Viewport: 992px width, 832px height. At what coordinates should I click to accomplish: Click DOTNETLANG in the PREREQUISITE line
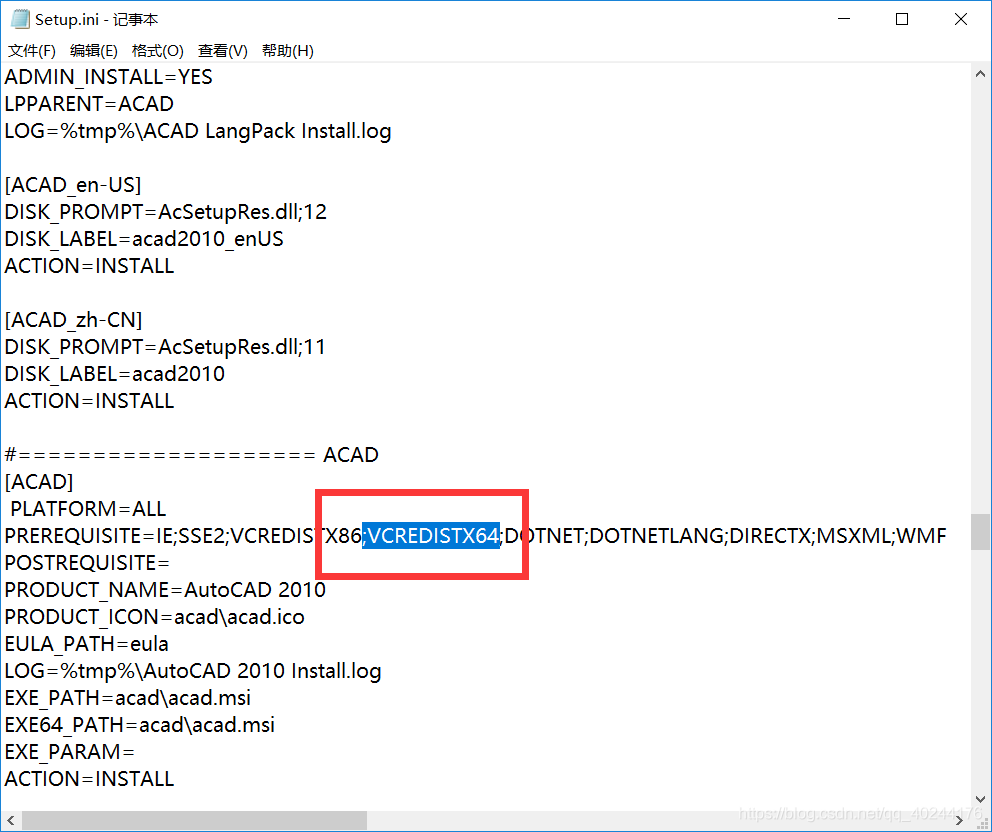(656, 536)
